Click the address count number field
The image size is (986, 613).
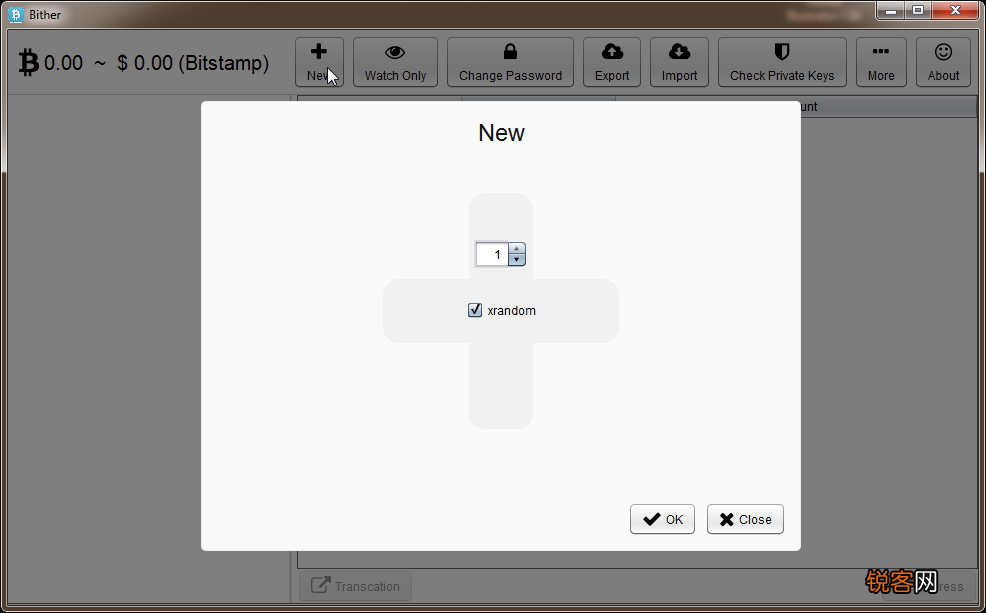tap(492, 255)
